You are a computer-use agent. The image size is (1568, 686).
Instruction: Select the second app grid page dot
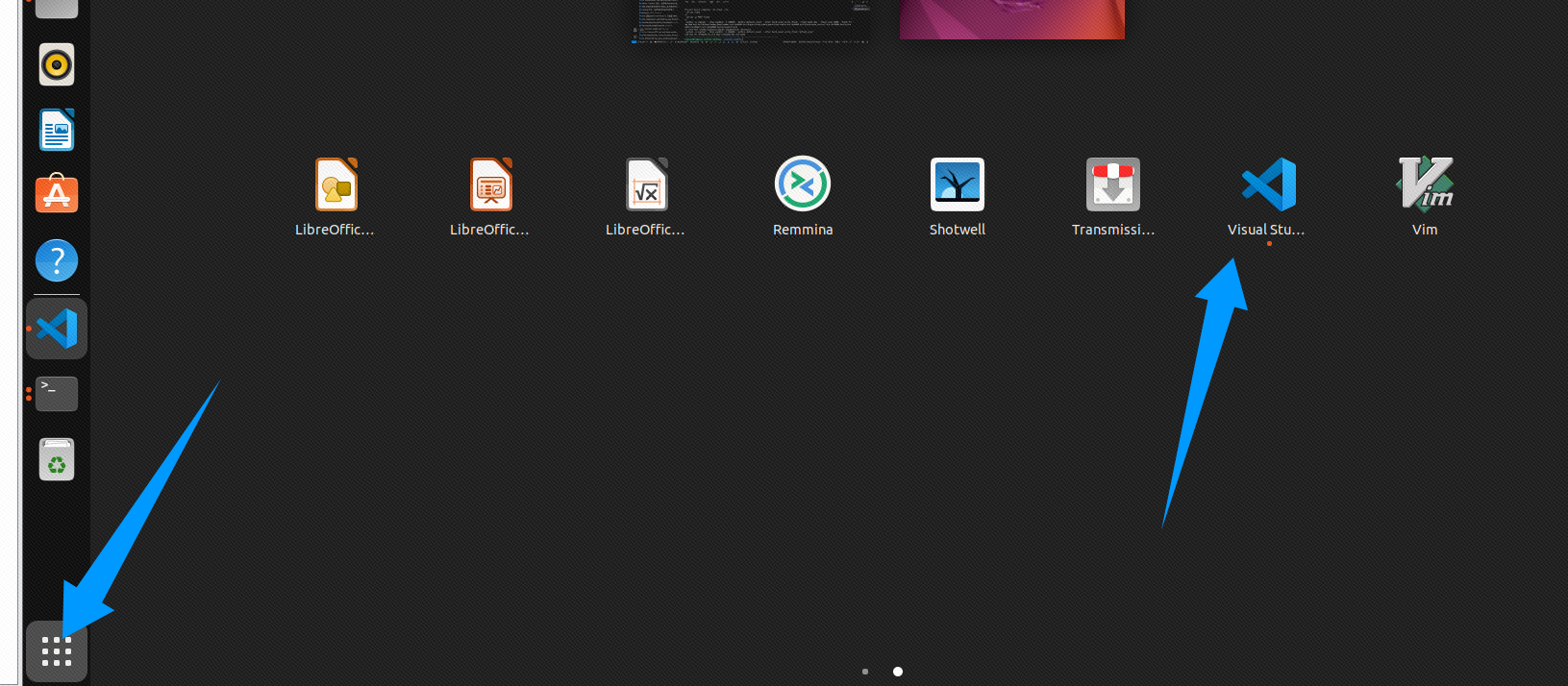pyautogui.click(x=898, y=672)
